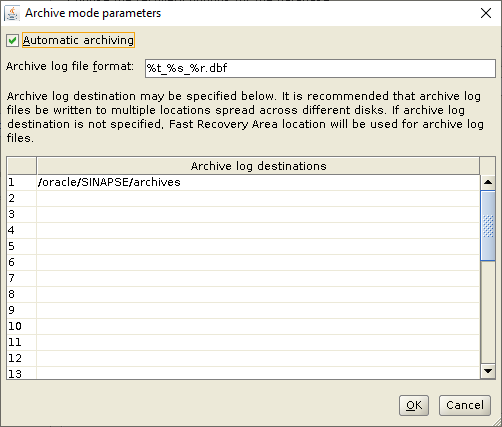Select destination row 5 cell
Screen dimensions: 502x427
coord(258,246)
